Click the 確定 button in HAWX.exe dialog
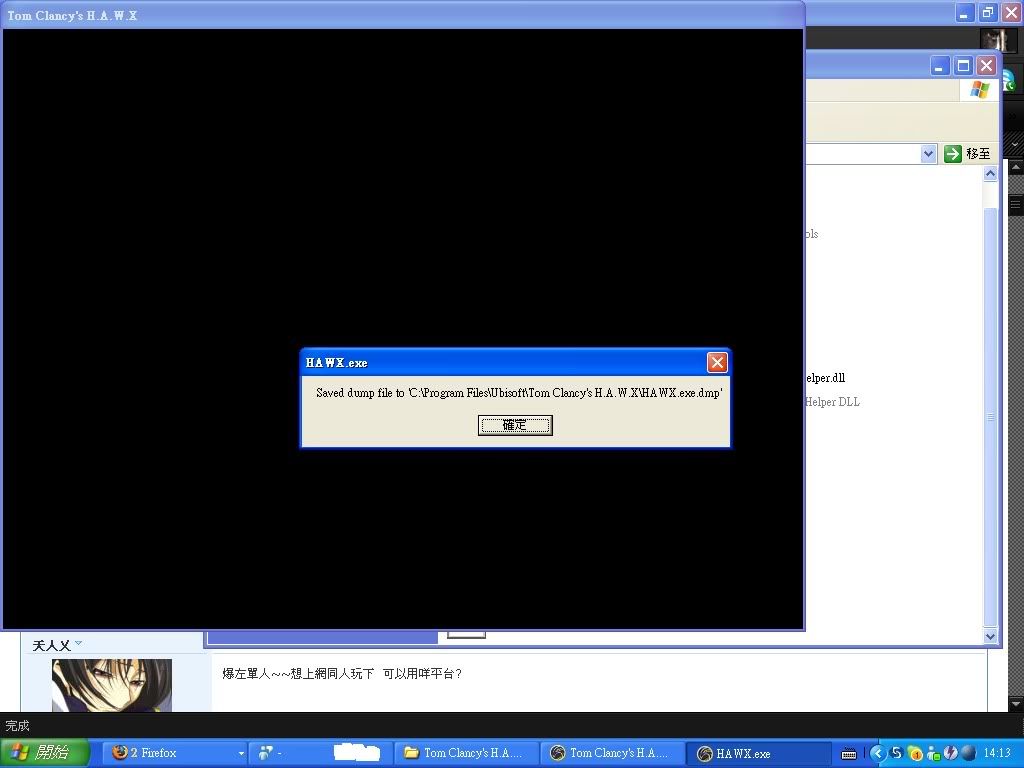Screen dimensions: 1024x768 [515, 425]
